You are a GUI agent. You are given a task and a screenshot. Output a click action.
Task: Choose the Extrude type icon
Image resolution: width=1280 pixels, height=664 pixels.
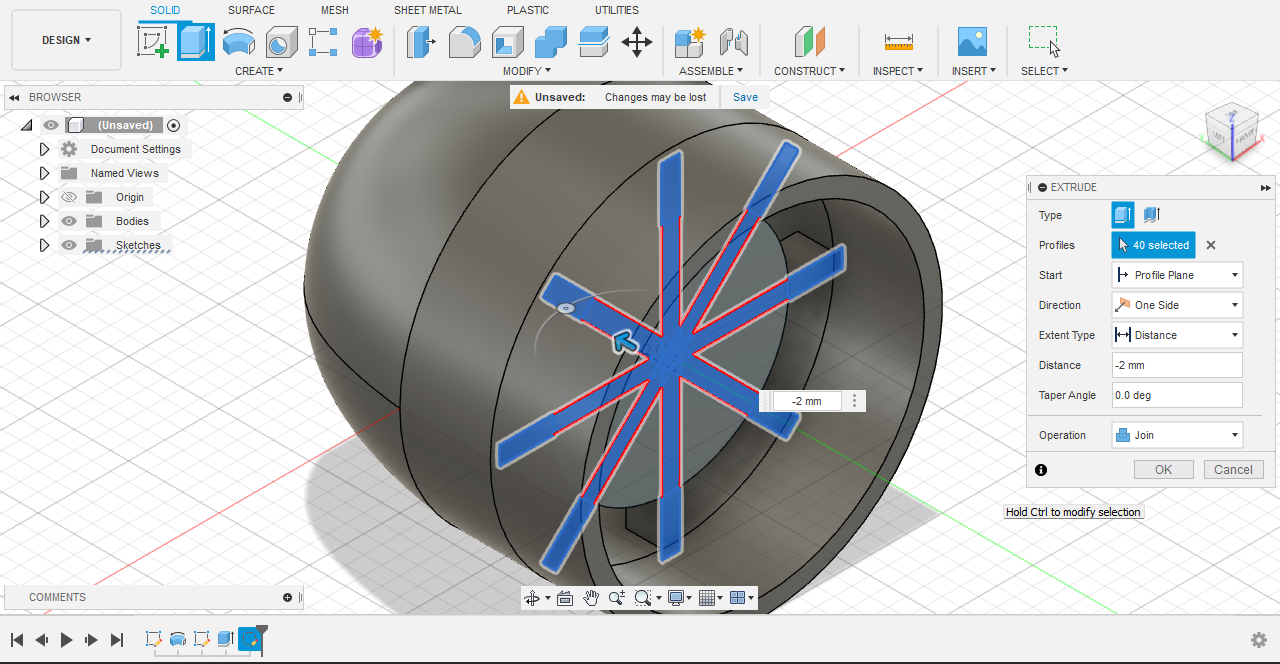pos(1123,215)
